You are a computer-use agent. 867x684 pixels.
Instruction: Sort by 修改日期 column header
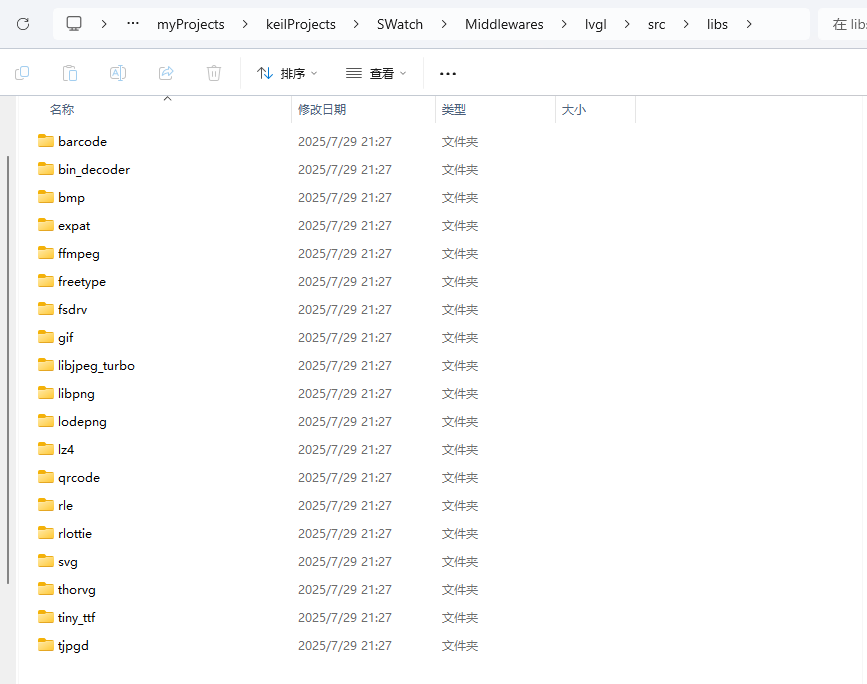(322, 110)
